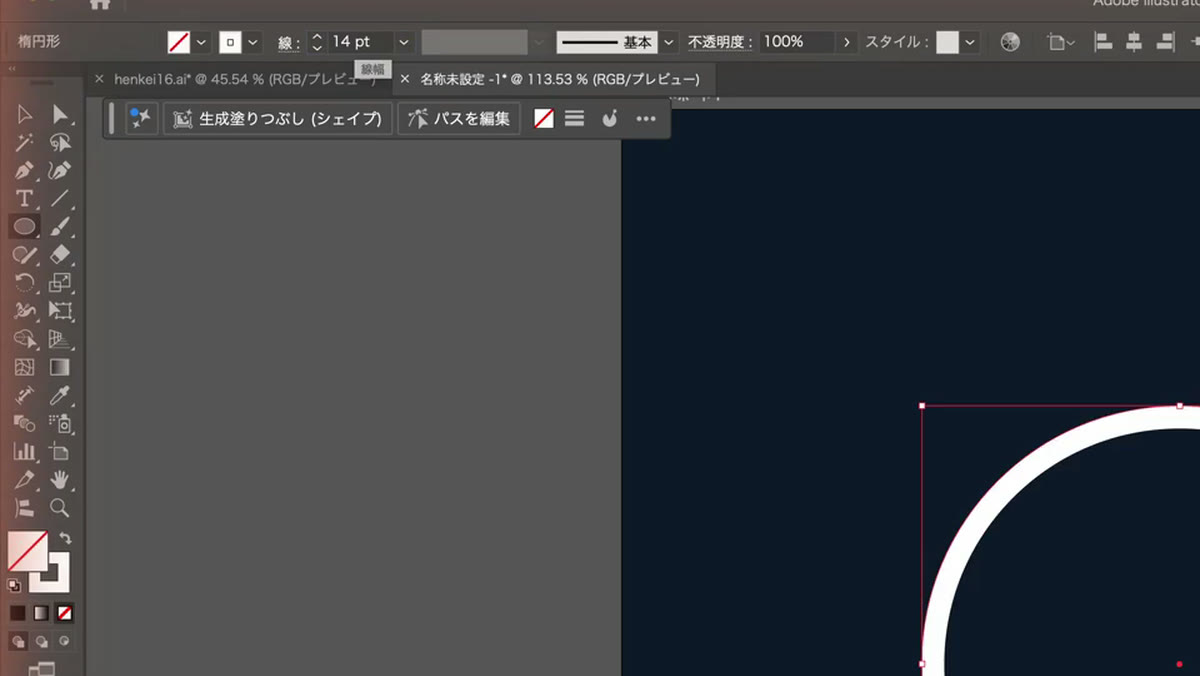Screen dimensions: 1200x676
Task: Open brush definition 基本 dropdown
Action: 669,42
